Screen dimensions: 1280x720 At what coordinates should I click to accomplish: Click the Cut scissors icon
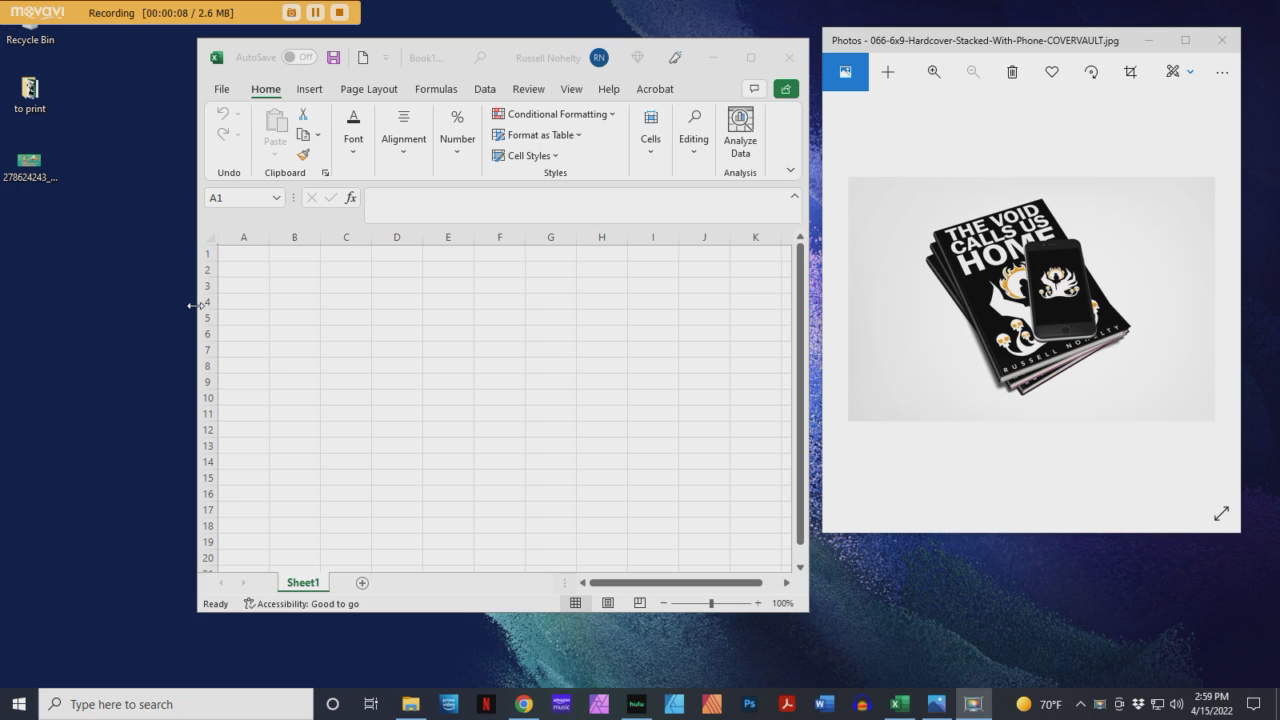pos(303,114)
